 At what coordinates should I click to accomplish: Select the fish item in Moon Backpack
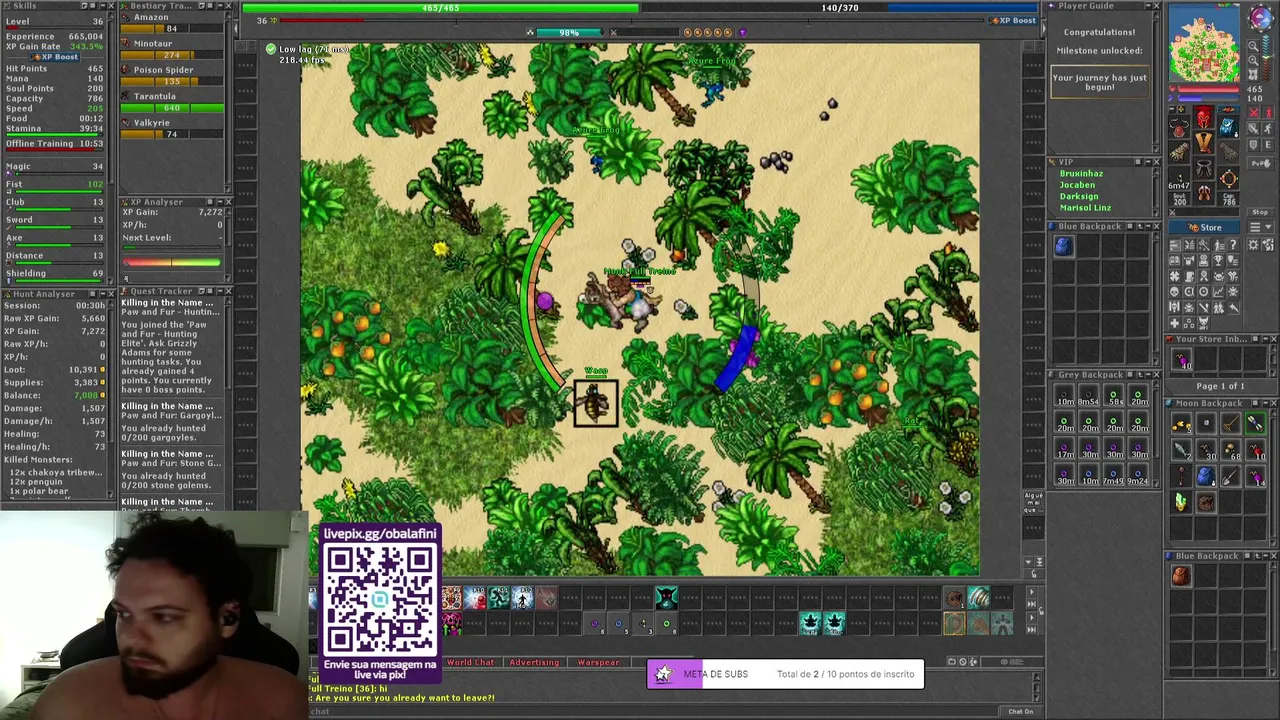(x=1181, y=450)
